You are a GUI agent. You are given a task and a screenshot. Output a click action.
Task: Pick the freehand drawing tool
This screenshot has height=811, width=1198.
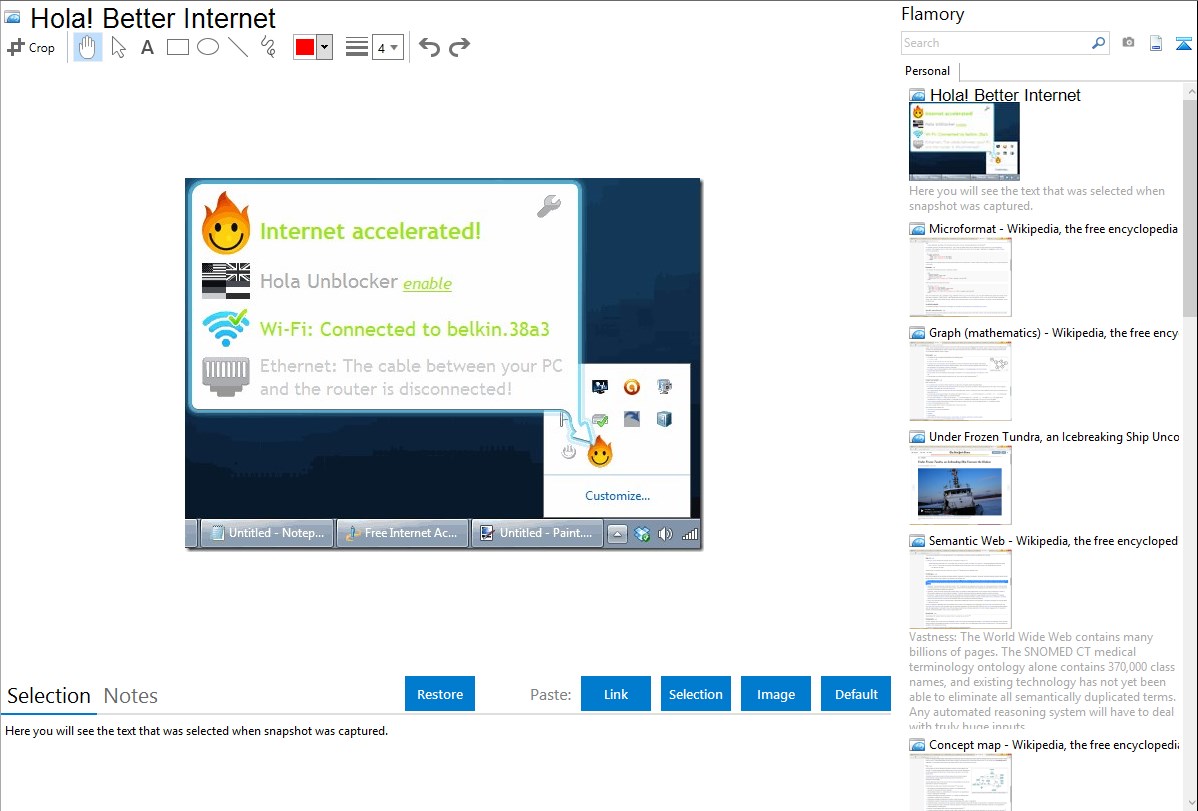tap(268, 47)
